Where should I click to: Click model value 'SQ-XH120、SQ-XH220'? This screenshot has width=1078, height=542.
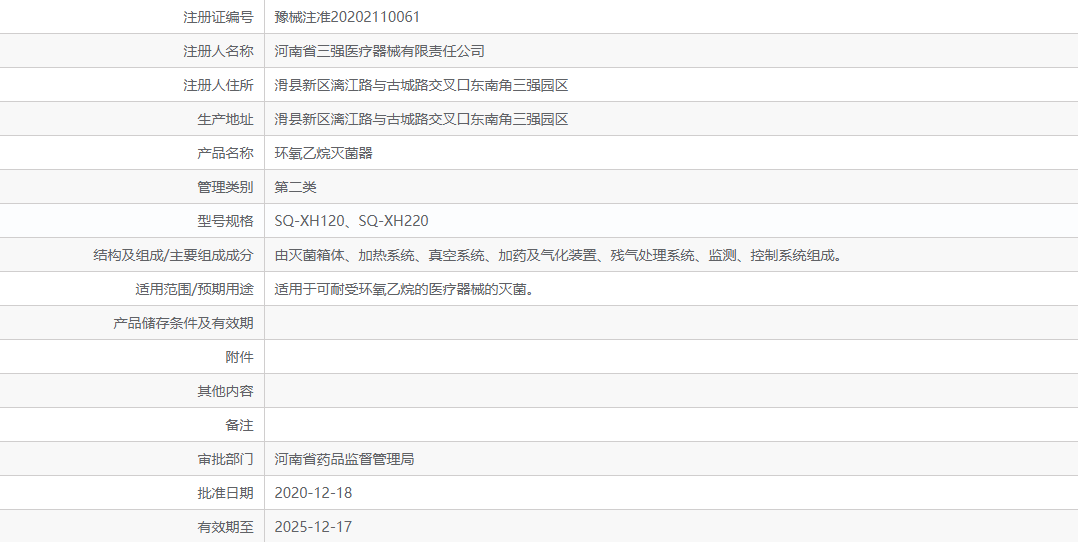pyautogui.click(x=351, y=221)
